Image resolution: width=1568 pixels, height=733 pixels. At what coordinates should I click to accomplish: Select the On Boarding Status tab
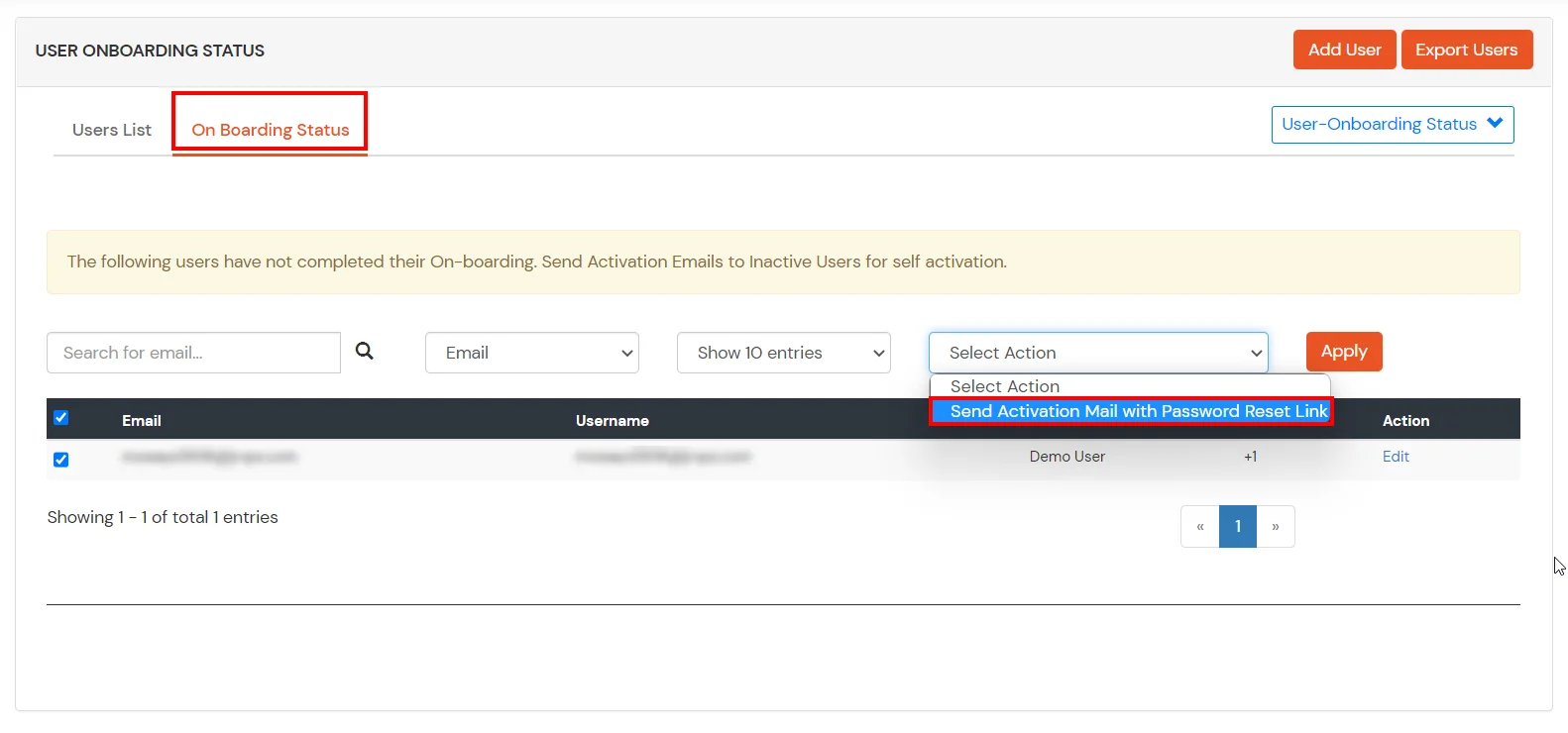pyautogui.click(x=271, y=130)
